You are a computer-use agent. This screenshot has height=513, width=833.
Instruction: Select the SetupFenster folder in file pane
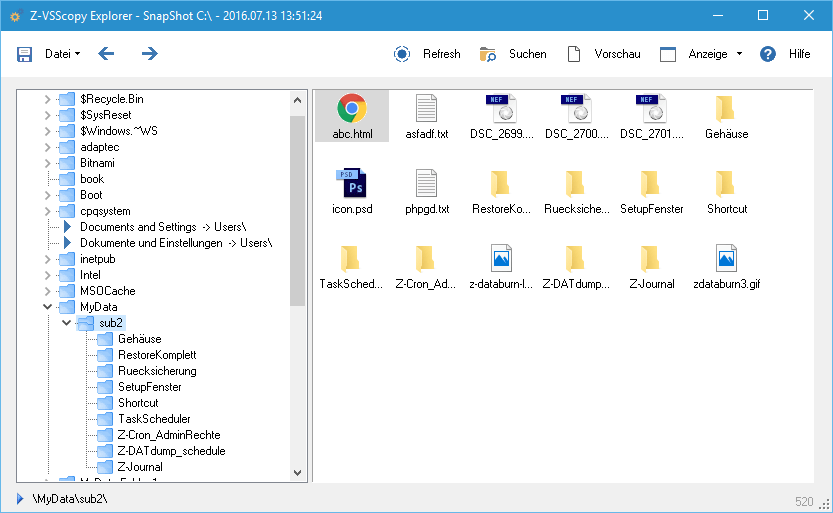coord(651,191)
